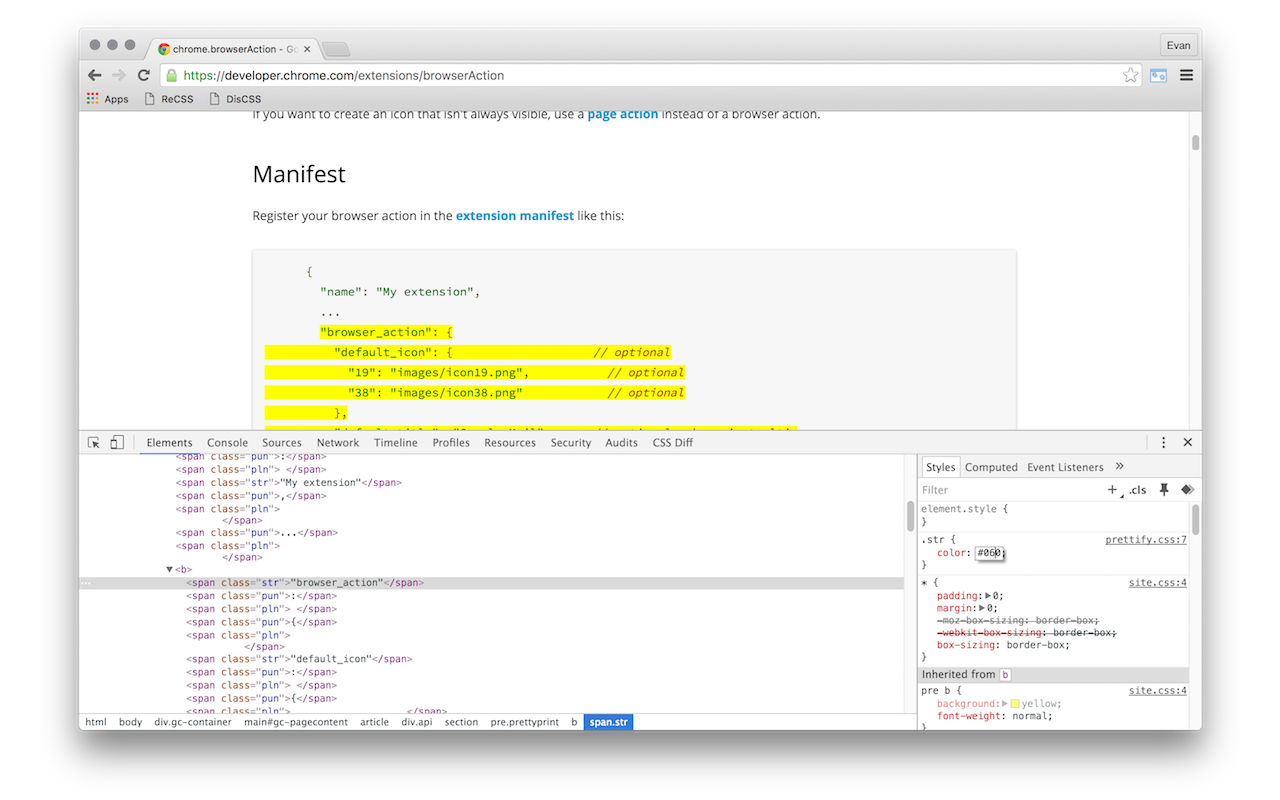Switch to the Timeline panel tab
The width and height of the screenshot is (1280, 800).
(x=396, y=442)
